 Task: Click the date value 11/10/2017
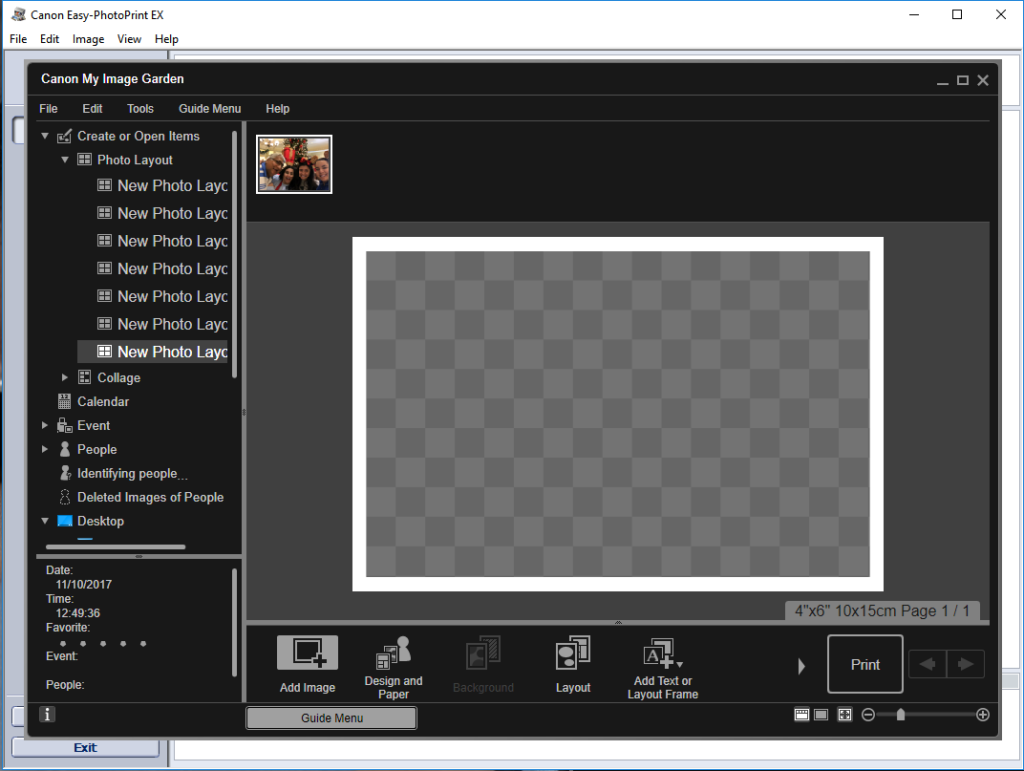click(84, 584)
